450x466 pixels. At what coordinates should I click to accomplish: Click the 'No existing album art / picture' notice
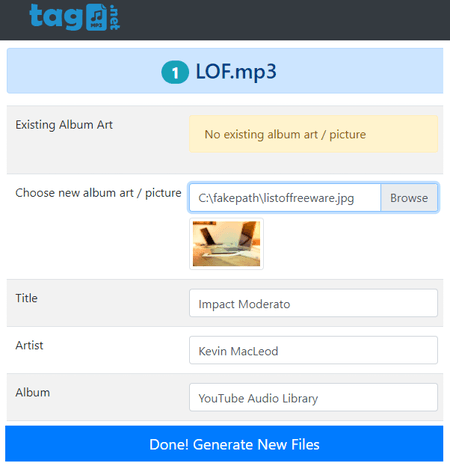[x=313, y=134]
